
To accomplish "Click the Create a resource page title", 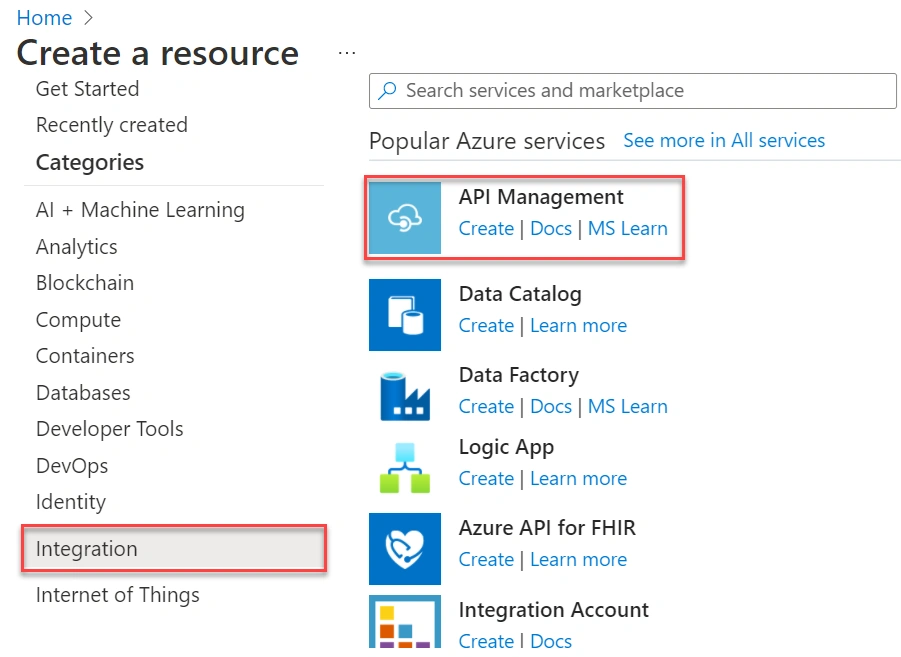I will [x=158, y=53].
